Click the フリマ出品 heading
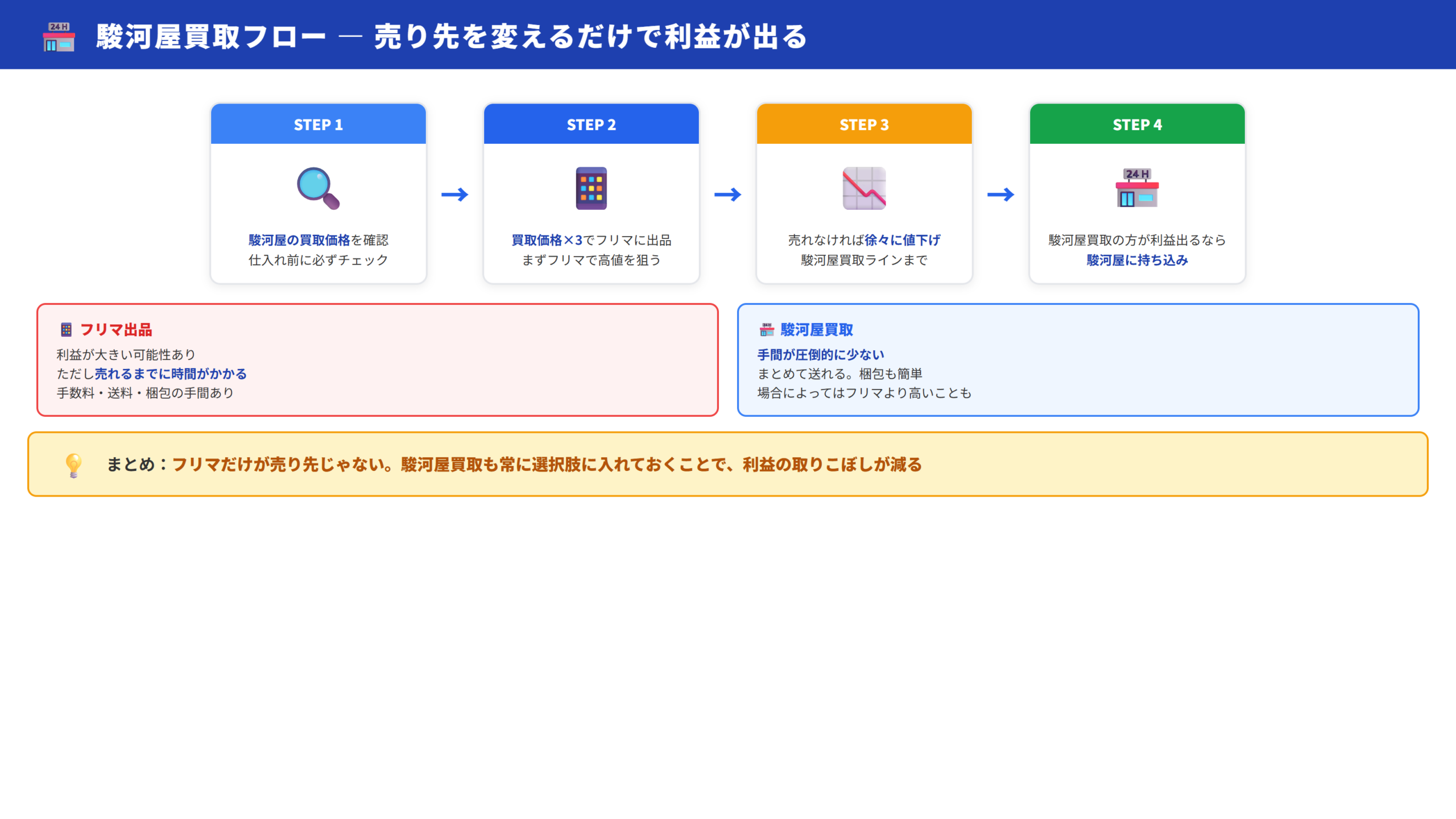1456x819 pixels. tap(116, 330)
